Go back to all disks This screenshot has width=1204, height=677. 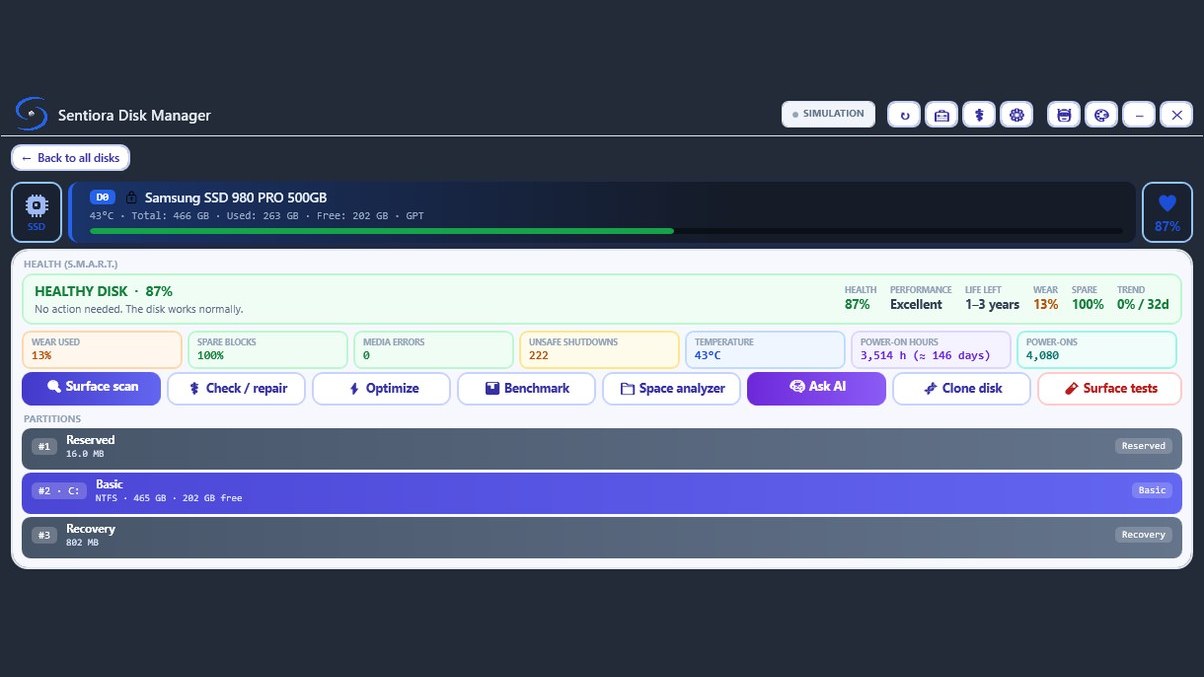(71, 158)
